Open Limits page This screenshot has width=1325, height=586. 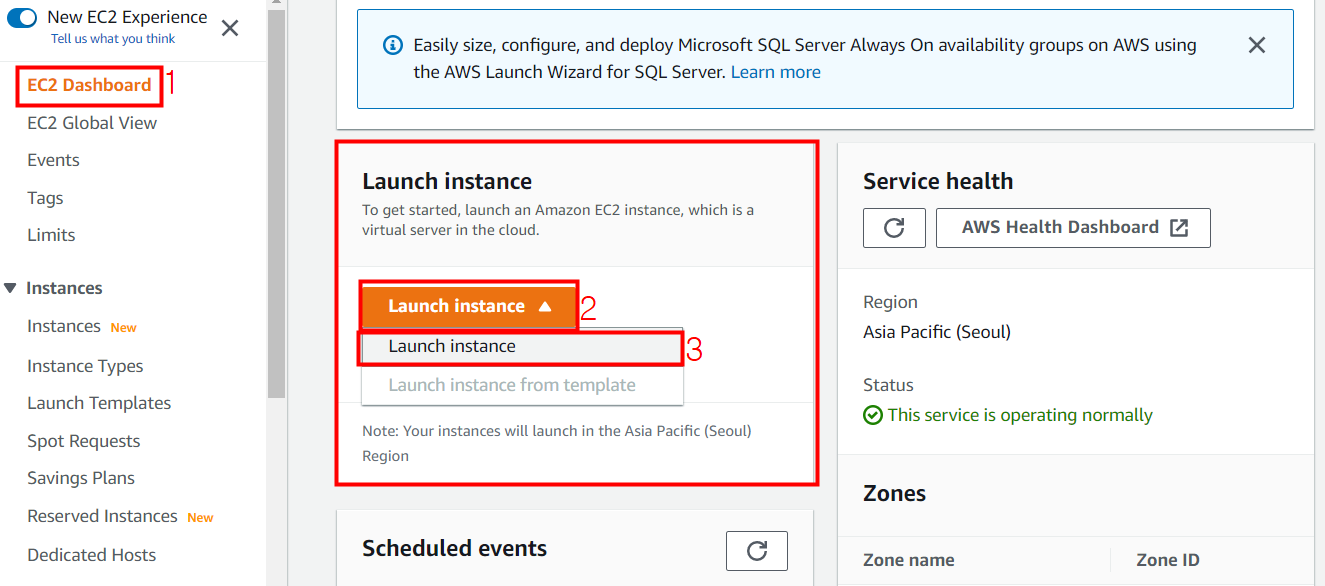tap(51, 235)
